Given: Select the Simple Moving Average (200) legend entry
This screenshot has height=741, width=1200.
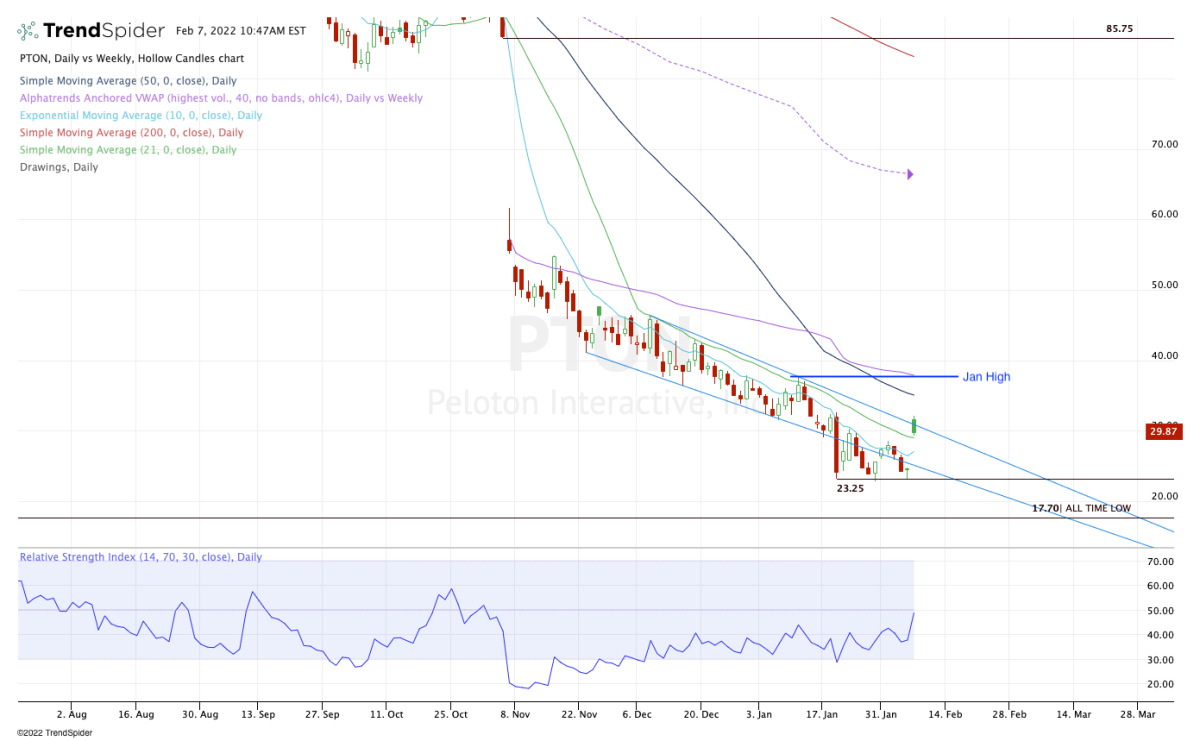Looking at the screenshot, I should point(131,132).
